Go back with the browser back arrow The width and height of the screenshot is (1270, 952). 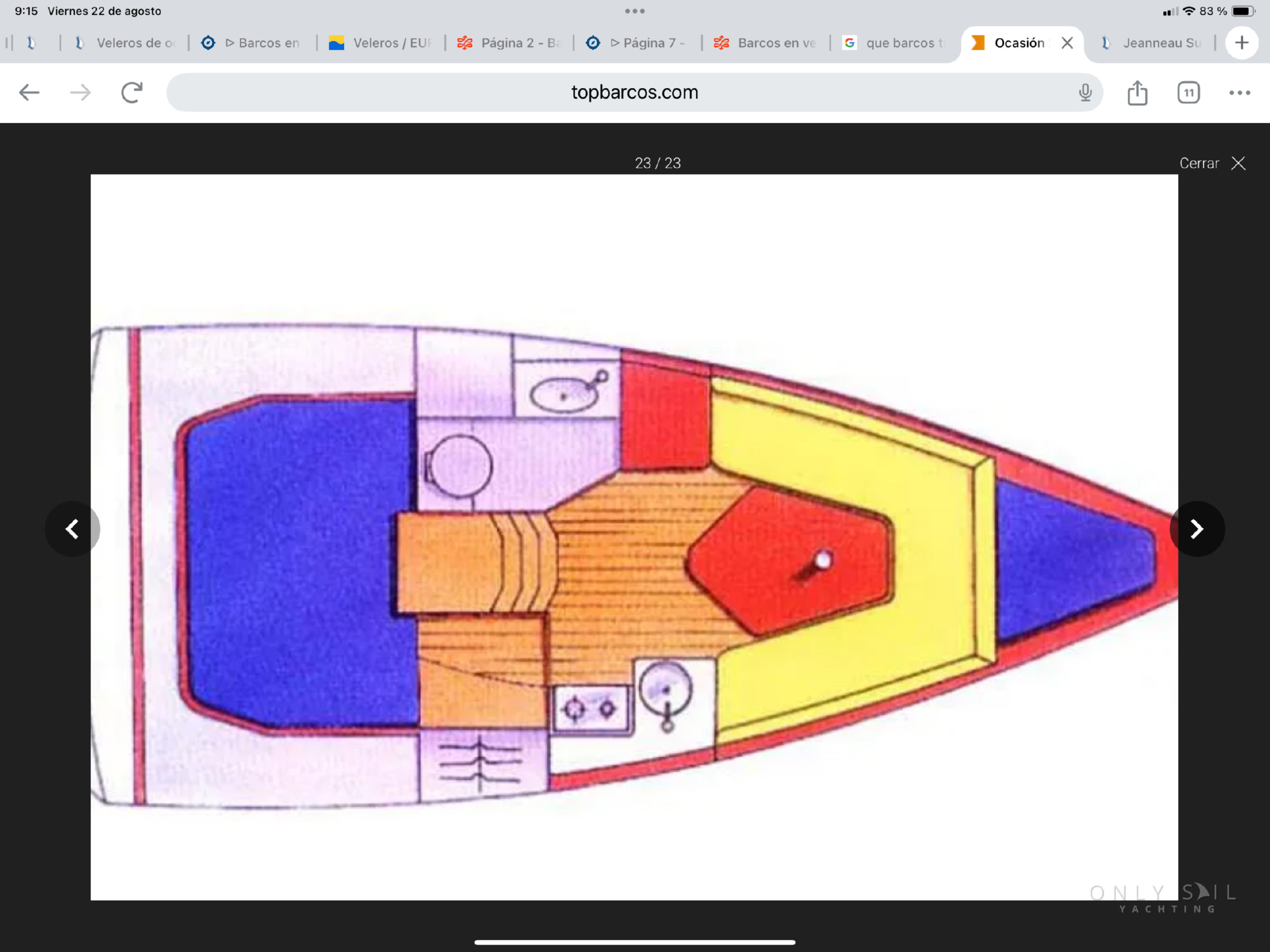click(29, 93)
